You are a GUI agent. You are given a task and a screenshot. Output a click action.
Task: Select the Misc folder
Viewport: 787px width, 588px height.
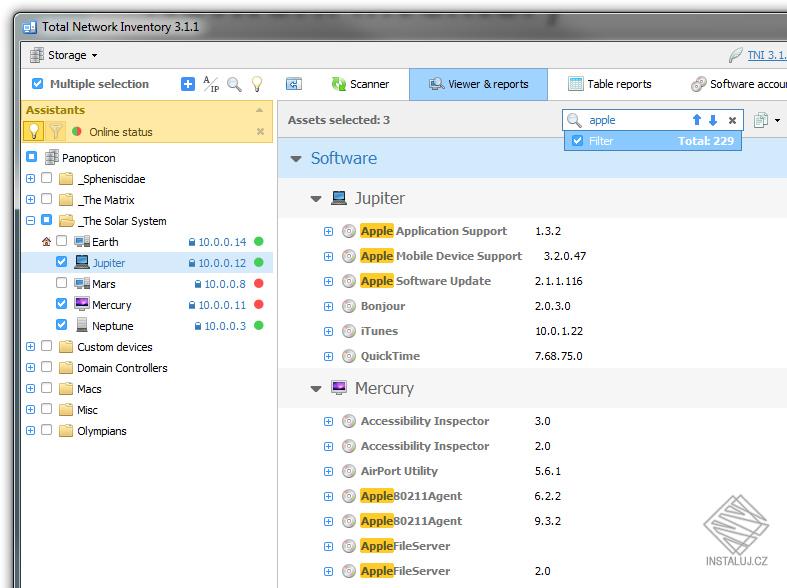(x=87, y=410)
